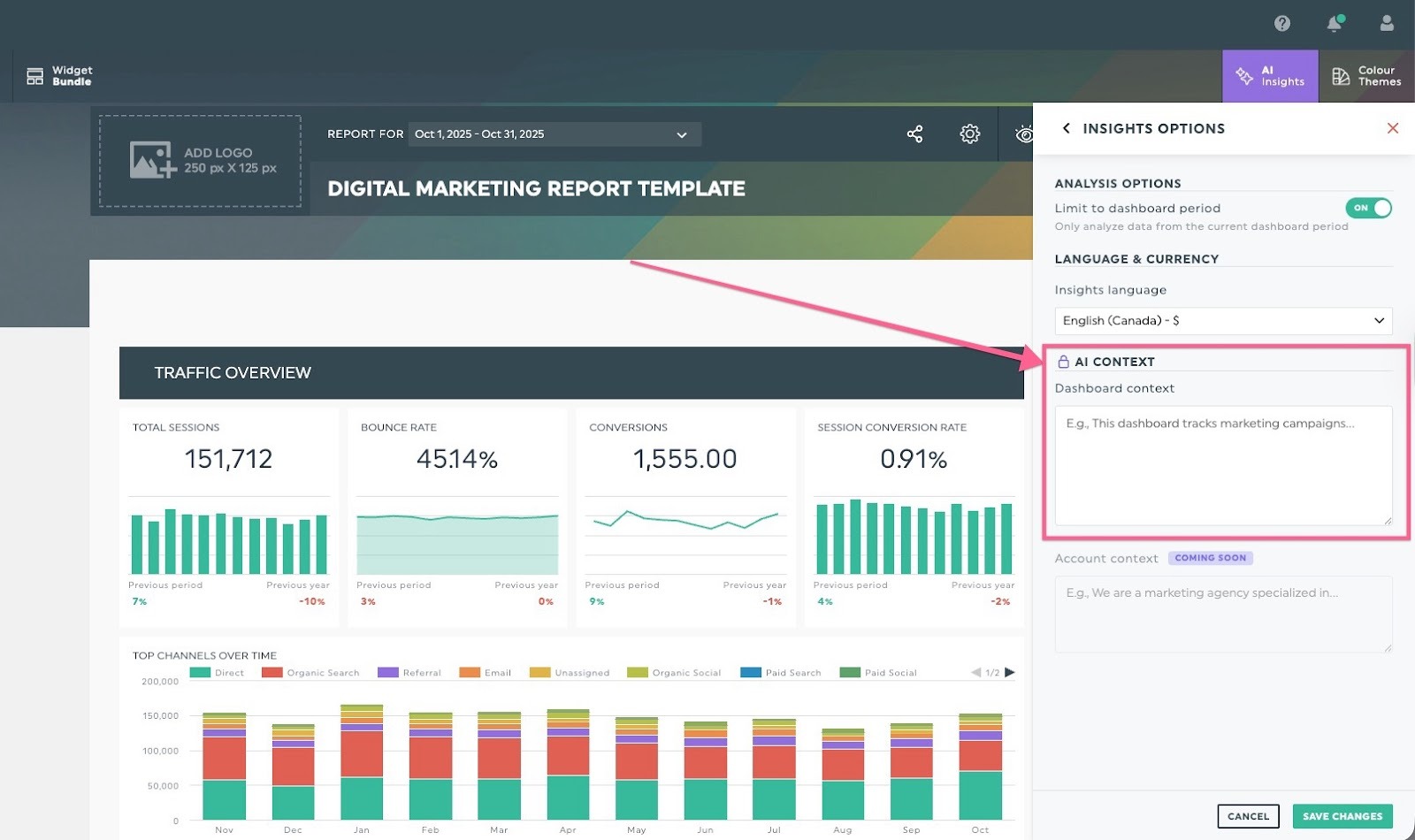The image size is (1415, 840).
Task: Click the Add Logo image placeholder
Action: (x=201, y=161)
